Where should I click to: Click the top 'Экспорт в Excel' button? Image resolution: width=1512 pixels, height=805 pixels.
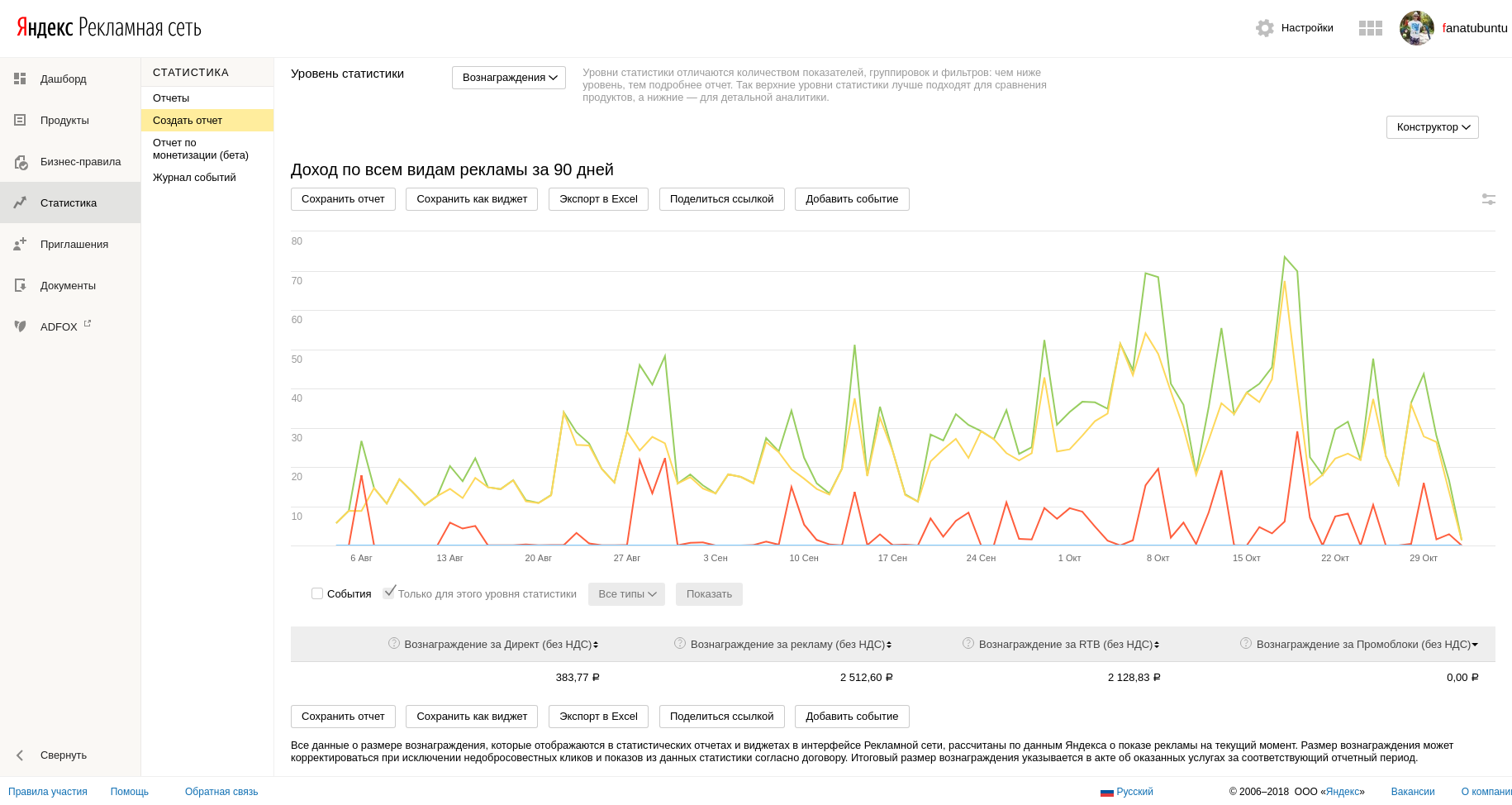598,199
